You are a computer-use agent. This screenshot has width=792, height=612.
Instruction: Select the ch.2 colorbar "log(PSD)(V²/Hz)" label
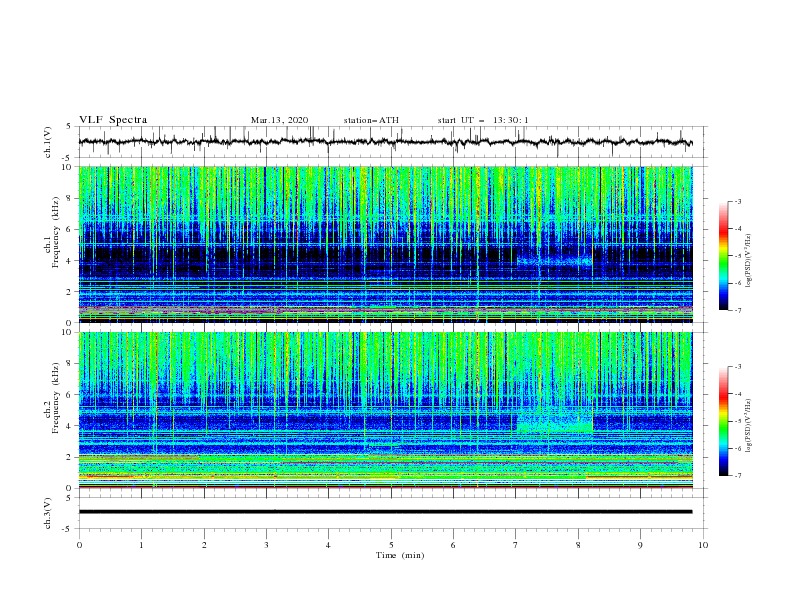coord(748,425)
